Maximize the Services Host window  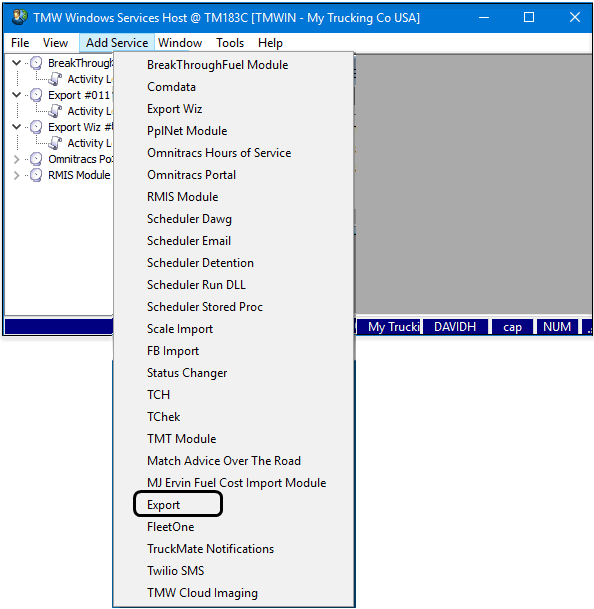point(529,17)
